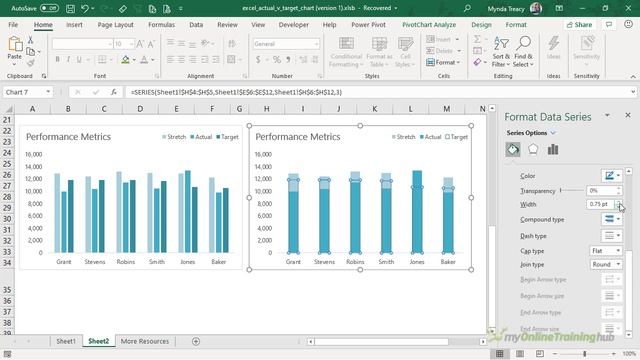Click the Insert Function fx icon
640x360 pixels.
tap(114, 92)
